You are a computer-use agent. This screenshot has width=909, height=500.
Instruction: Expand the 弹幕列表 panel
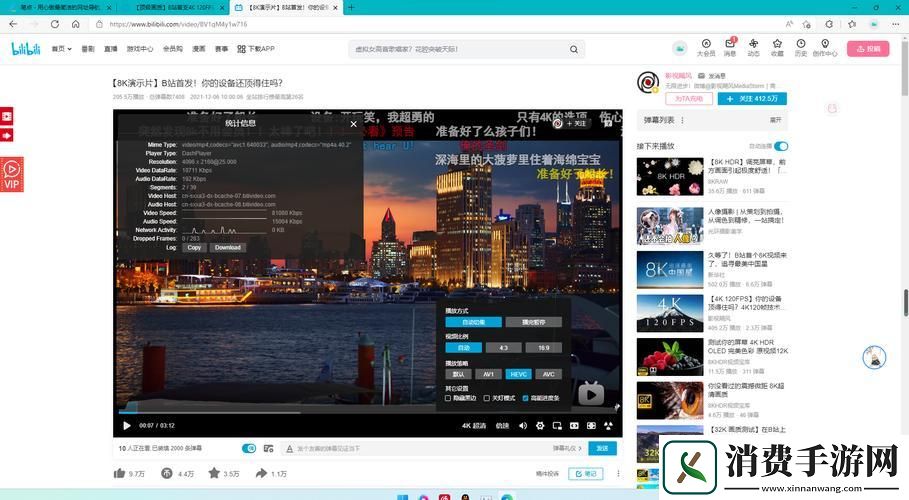click(775, 120)
